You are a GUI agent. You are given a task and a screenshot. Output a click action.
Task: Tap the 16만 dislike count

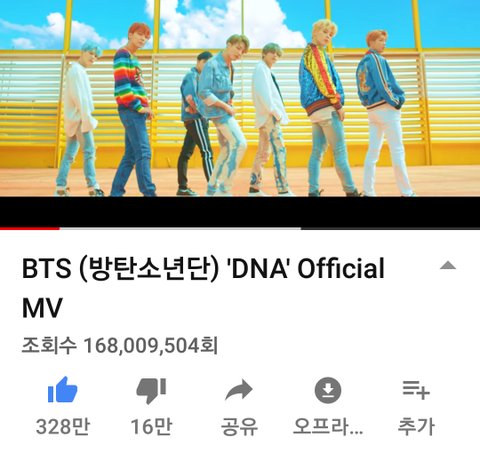(x=151, y=427)
